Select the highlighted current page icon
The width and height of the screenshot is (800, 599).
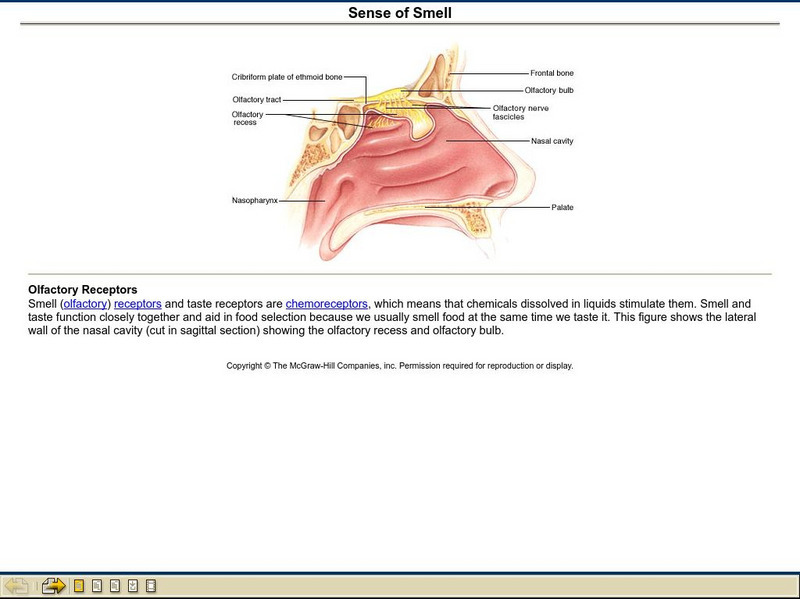79,585
